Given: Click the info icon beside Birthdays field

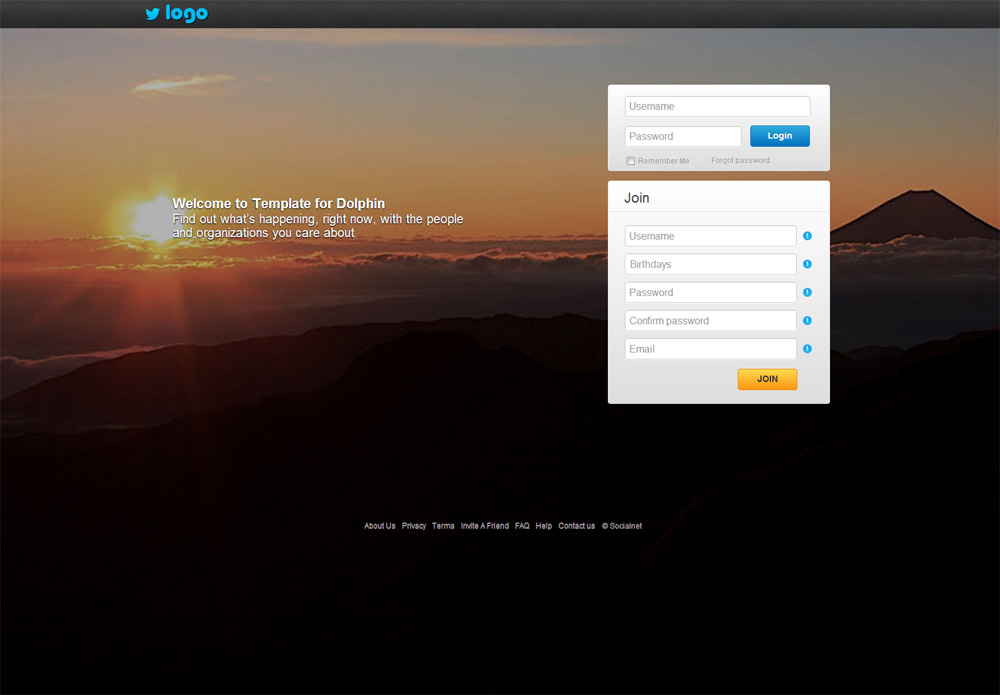Looking at the screenshot, I should point(807,264).
